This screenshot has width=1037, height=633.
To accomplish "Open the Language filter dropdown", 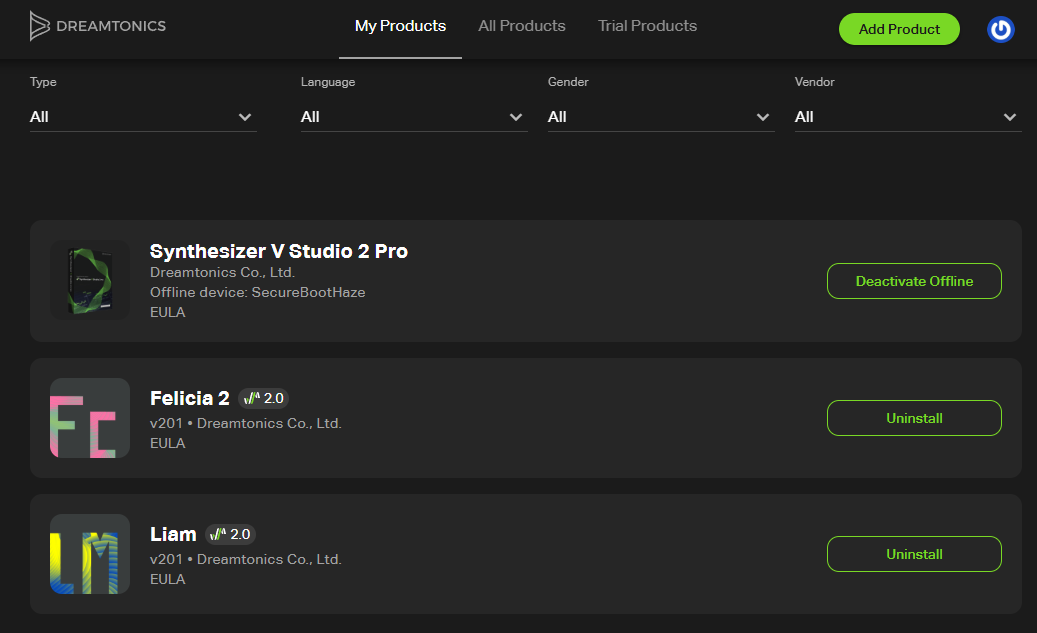I will click(414, 117).
